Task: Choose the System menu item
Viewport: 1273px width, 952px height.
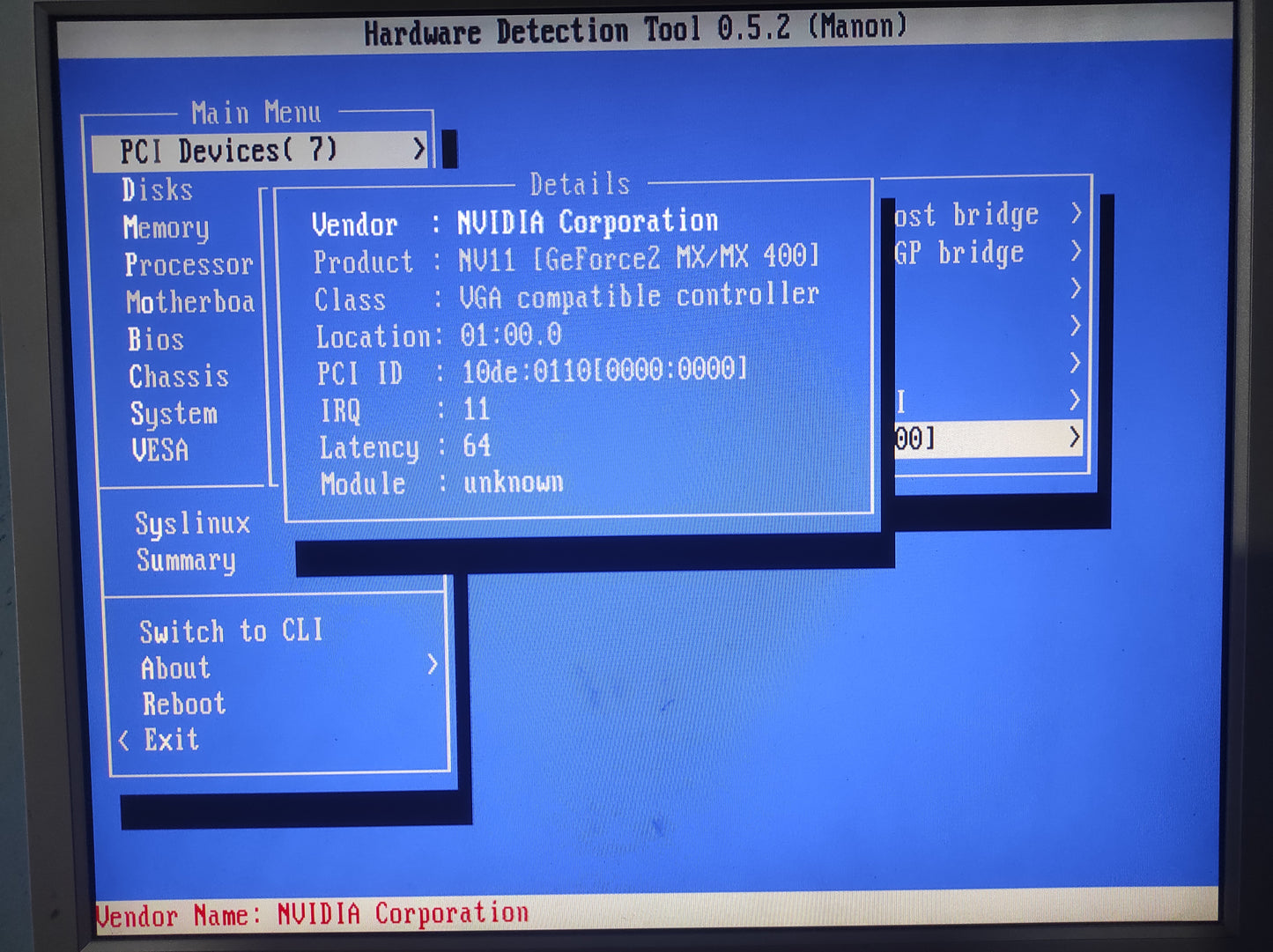Action: coord(174,414)
